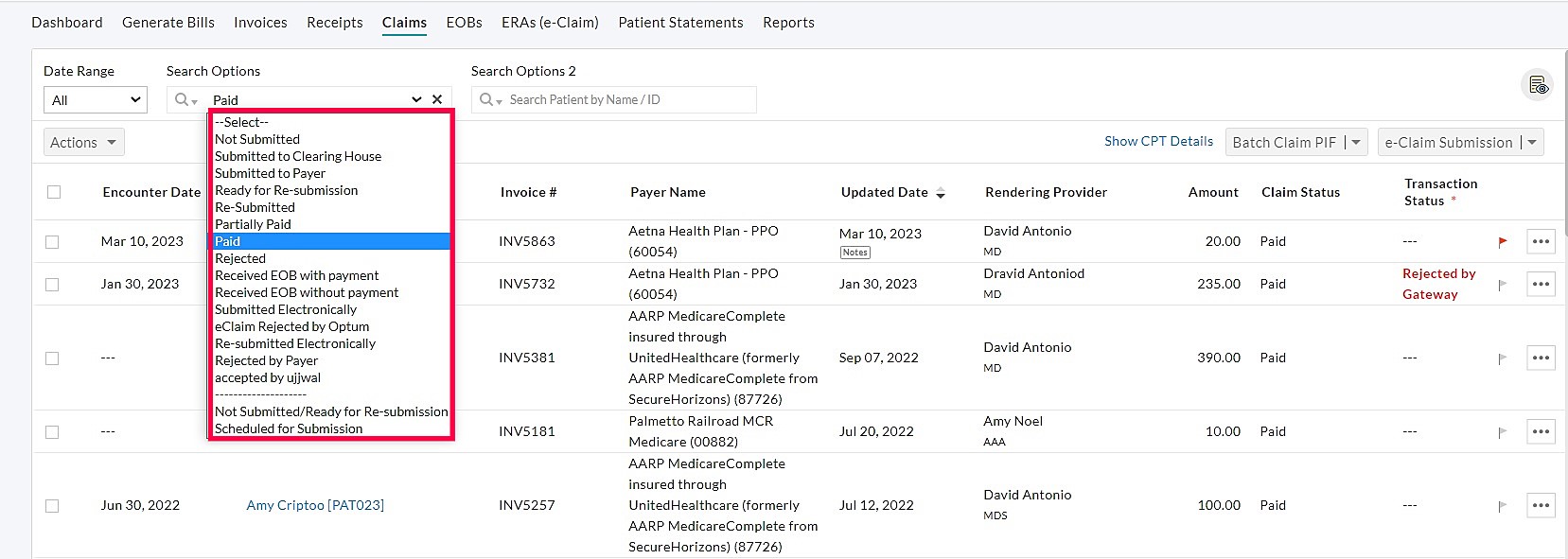The width and height of the screenshot is (1568, 559).
Task: Open the column view settings icon
Action: tap(1538, 85)
